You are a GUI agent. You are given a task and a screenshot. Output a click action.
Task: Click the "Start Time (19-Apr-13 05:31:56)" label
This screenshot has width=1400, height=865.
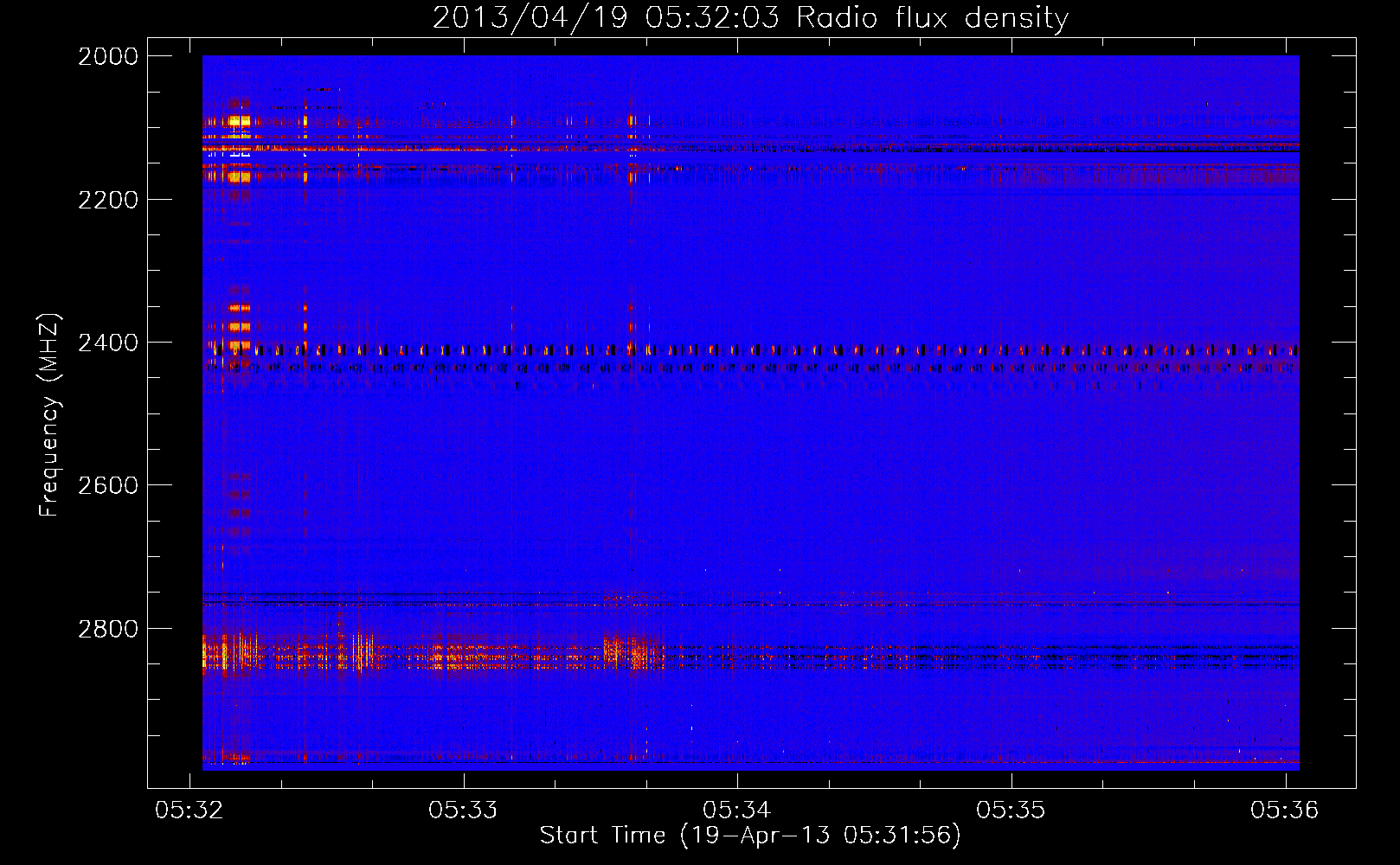[x=750, y=836]
